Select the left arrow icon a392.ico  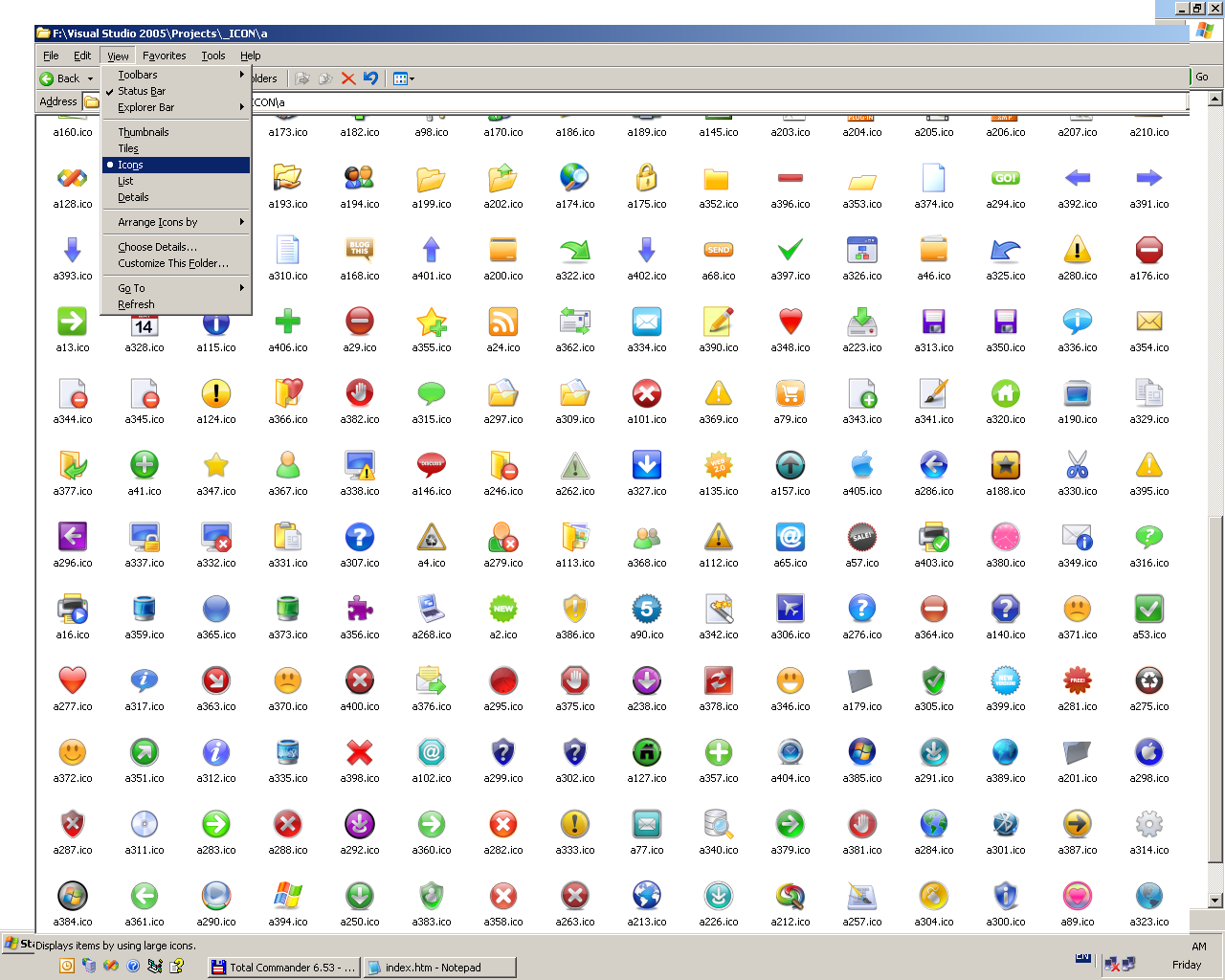(x=1078, y=177)
